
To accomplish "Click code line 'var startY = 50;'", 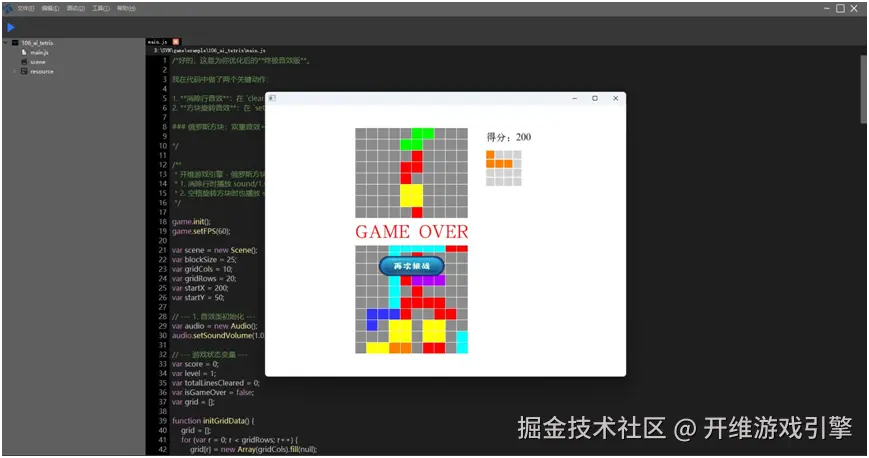I will point(198,298).
